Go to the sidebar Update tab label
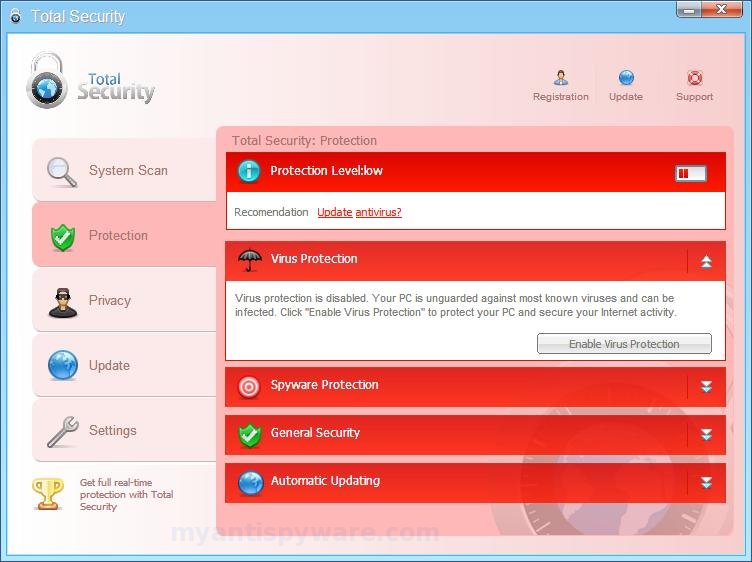The height and width of the screenshot is (562, 752). point(109,365)
